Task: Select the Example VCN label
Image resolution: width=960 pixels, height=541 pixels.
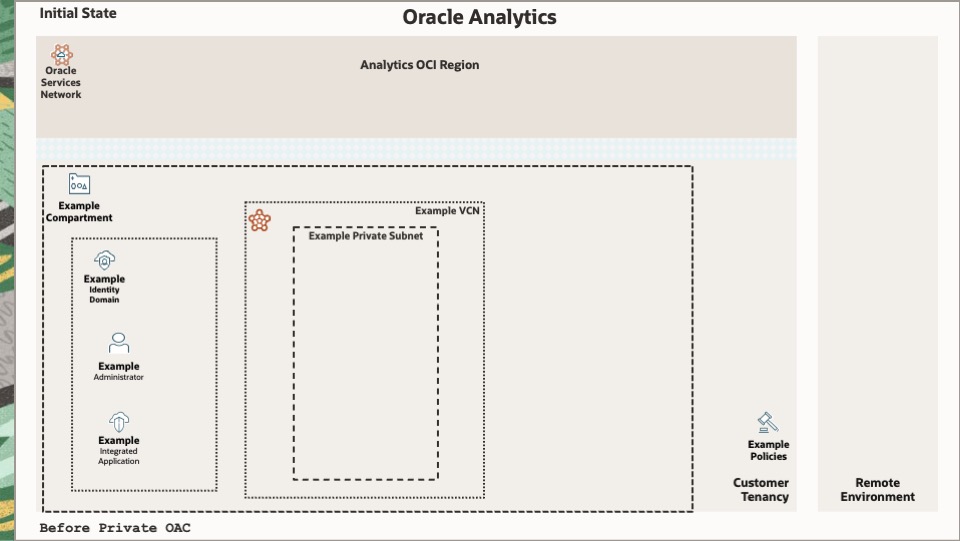Action: point(447,211)
